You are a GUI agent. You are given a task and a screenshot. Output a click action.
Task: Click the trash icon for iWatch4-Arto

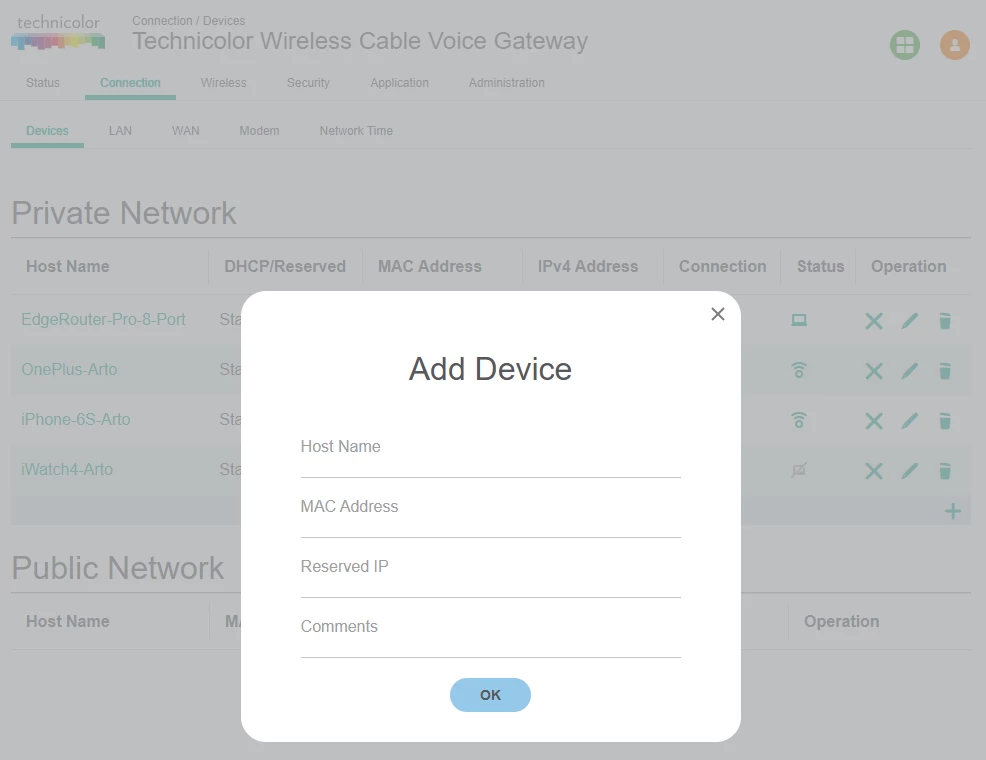(944, 471)
